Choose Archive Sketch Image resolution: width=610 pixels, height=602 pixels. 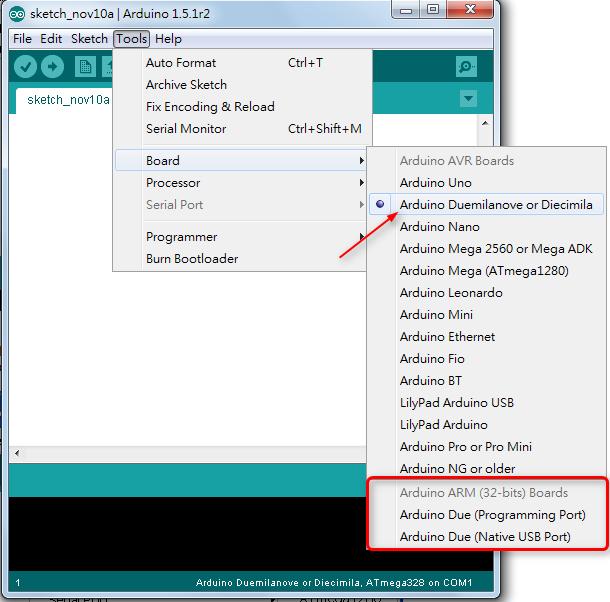tap(242, 85)
